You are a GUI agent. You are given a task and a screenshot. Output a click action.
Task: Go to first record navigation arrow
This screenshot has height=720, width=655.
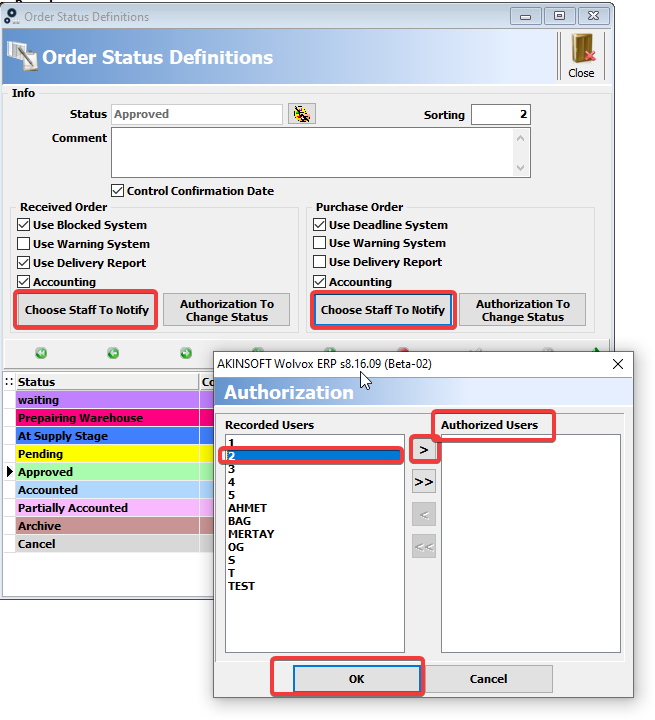coord(41,353)
